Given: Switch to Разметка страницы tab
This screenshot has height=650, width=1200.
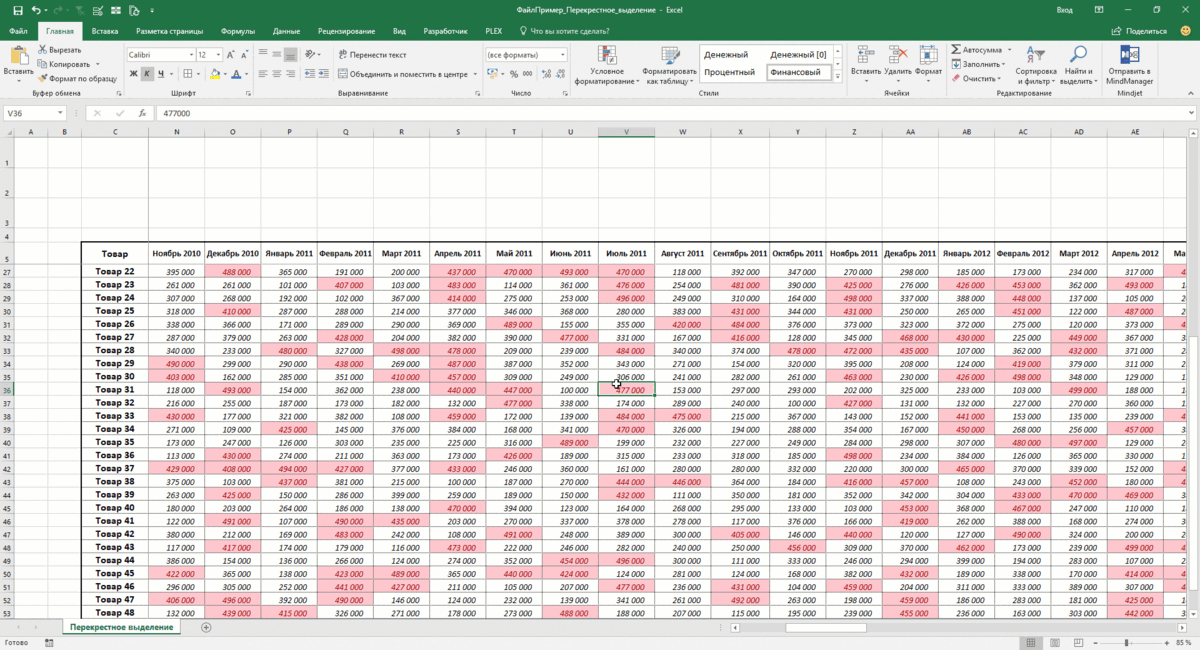Looking at the screenshot, I should (167, 31).
